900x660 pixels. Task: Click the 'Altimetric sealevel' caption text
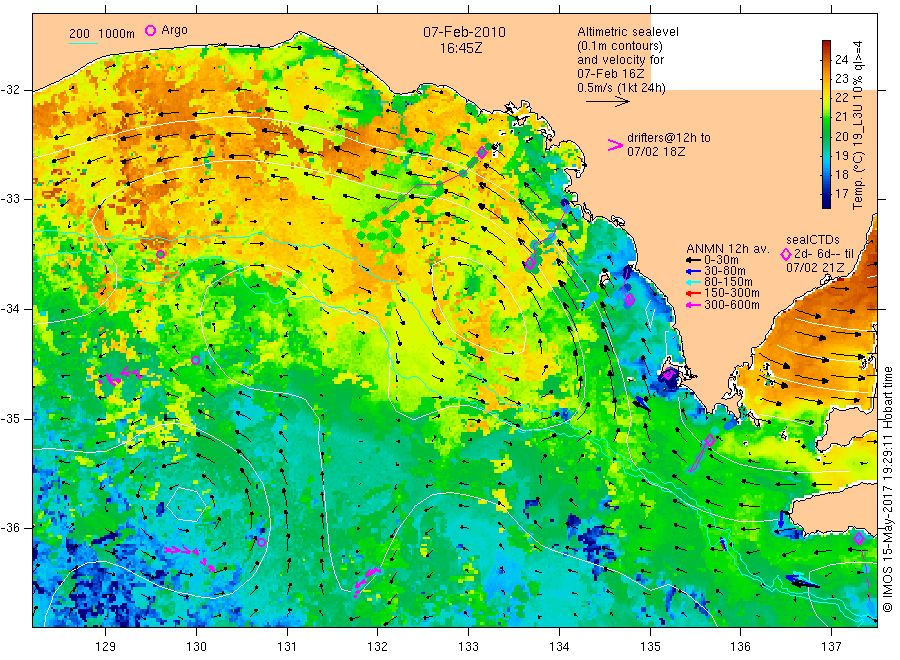(x=628, y=32)
